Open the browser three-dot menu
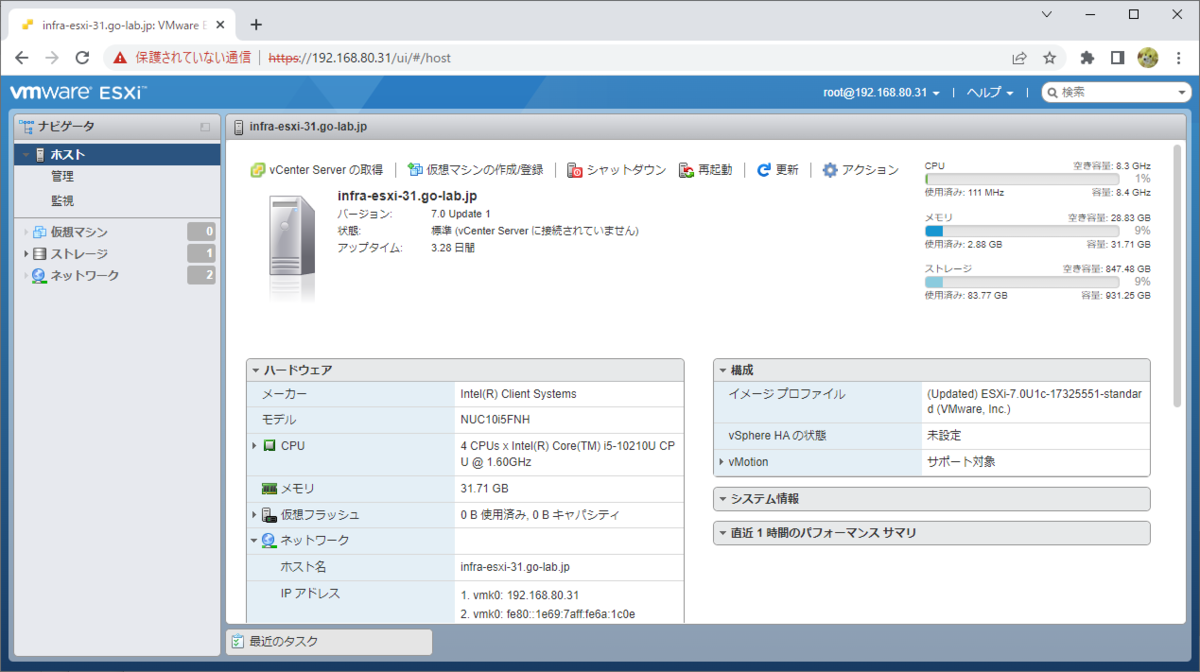Image resolution: width=1200 pixels, height=672 pixels. click(x=1178, y=58)
